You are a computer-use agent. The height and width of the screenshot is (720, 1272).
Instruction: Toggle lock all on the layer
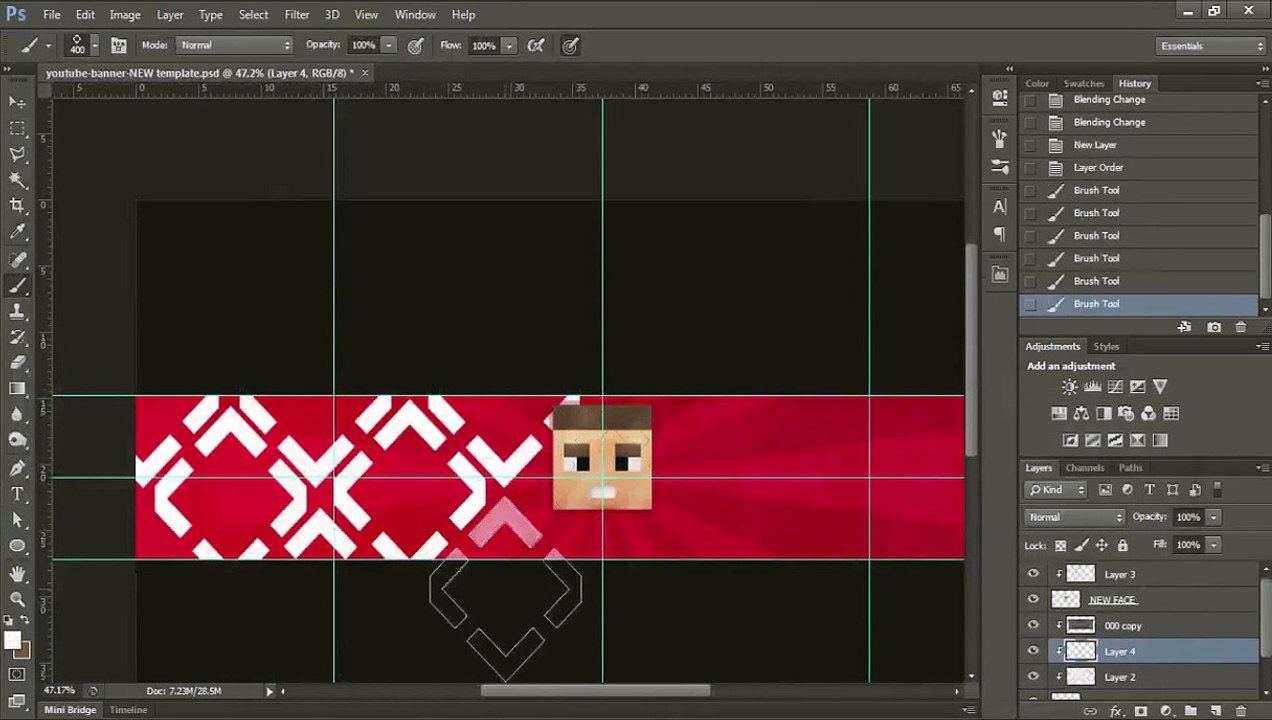tap(1122, 545)
